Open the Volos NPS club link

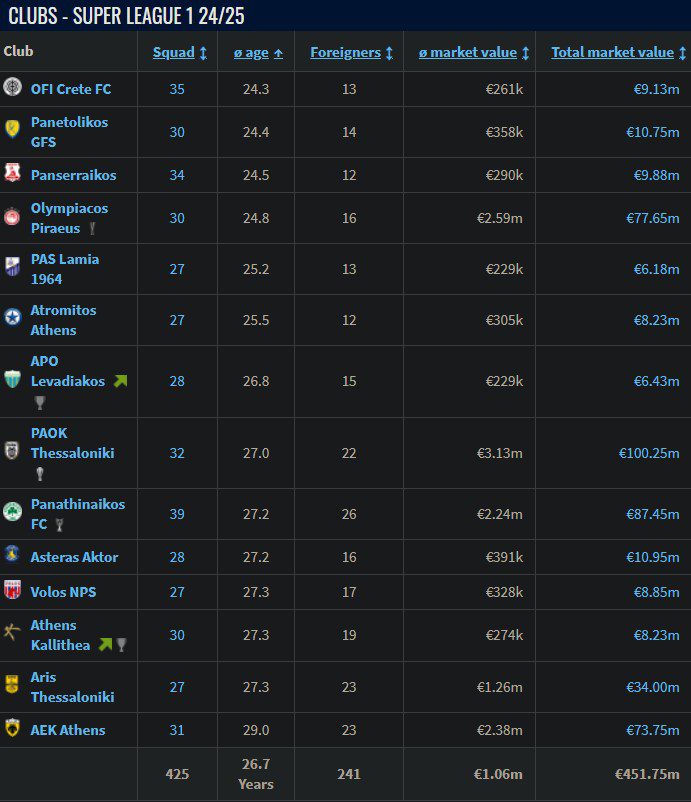coord(63,592)
